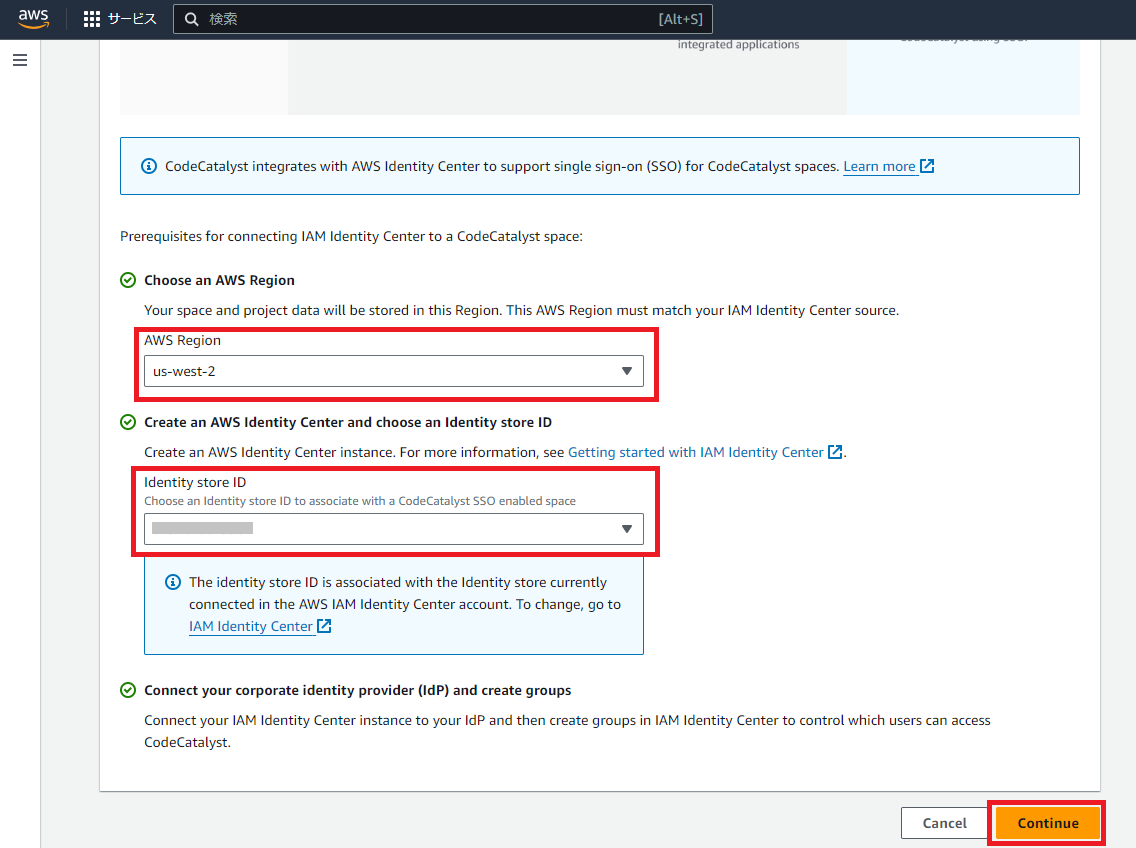The image size is (1136, 848).
Task: Click the Choose an AWS Region heading
Action: [x=220, y=280]
